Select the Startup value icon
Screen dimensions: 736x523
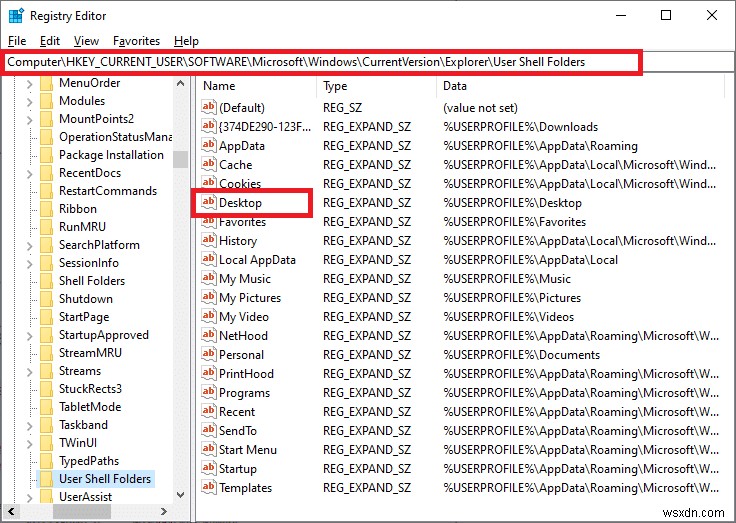(208, 468)
